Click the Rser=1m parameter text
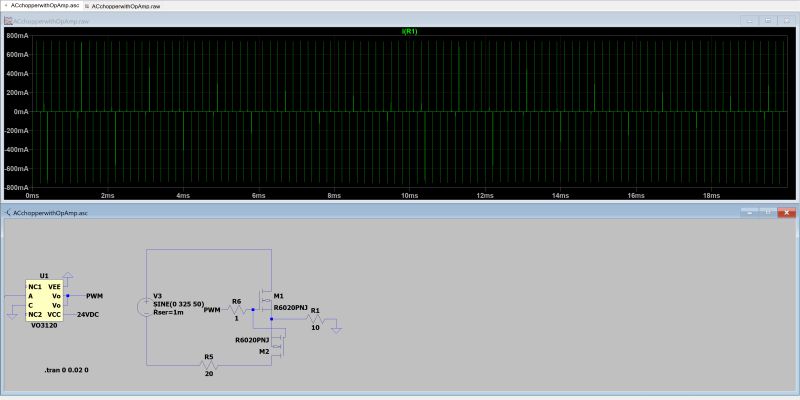800x400 pixels. pyautogui.click(x=168, y=312)
